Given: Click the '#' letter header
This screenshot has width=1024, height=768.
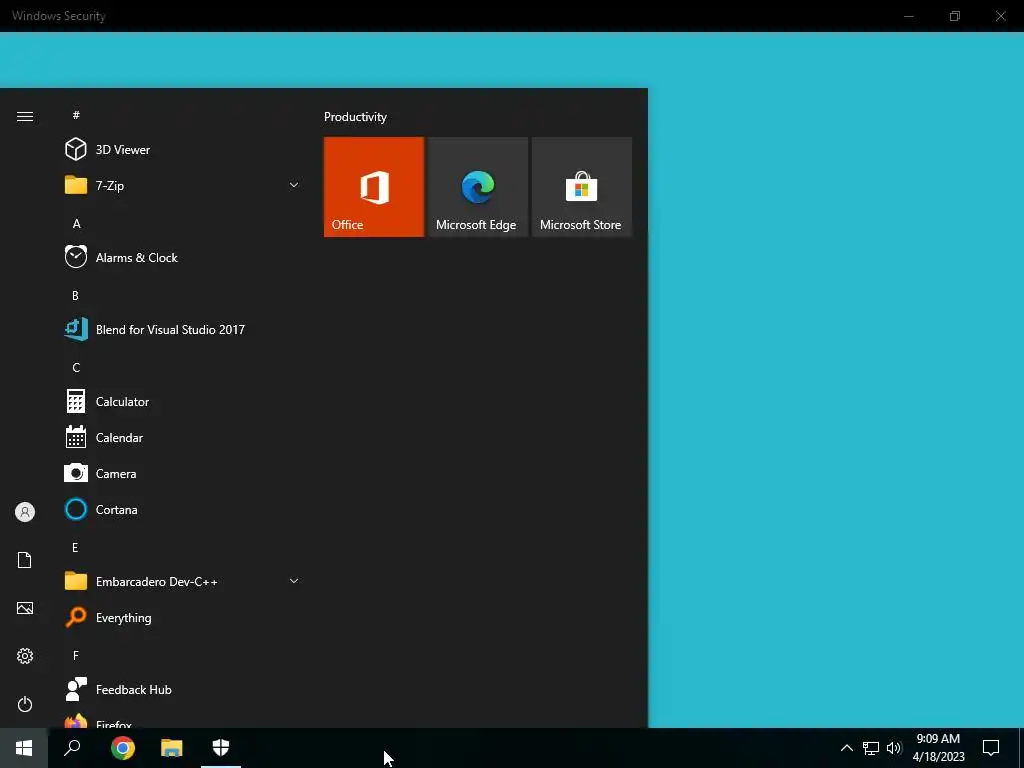Looking at the screenshot, I should 76,115.
